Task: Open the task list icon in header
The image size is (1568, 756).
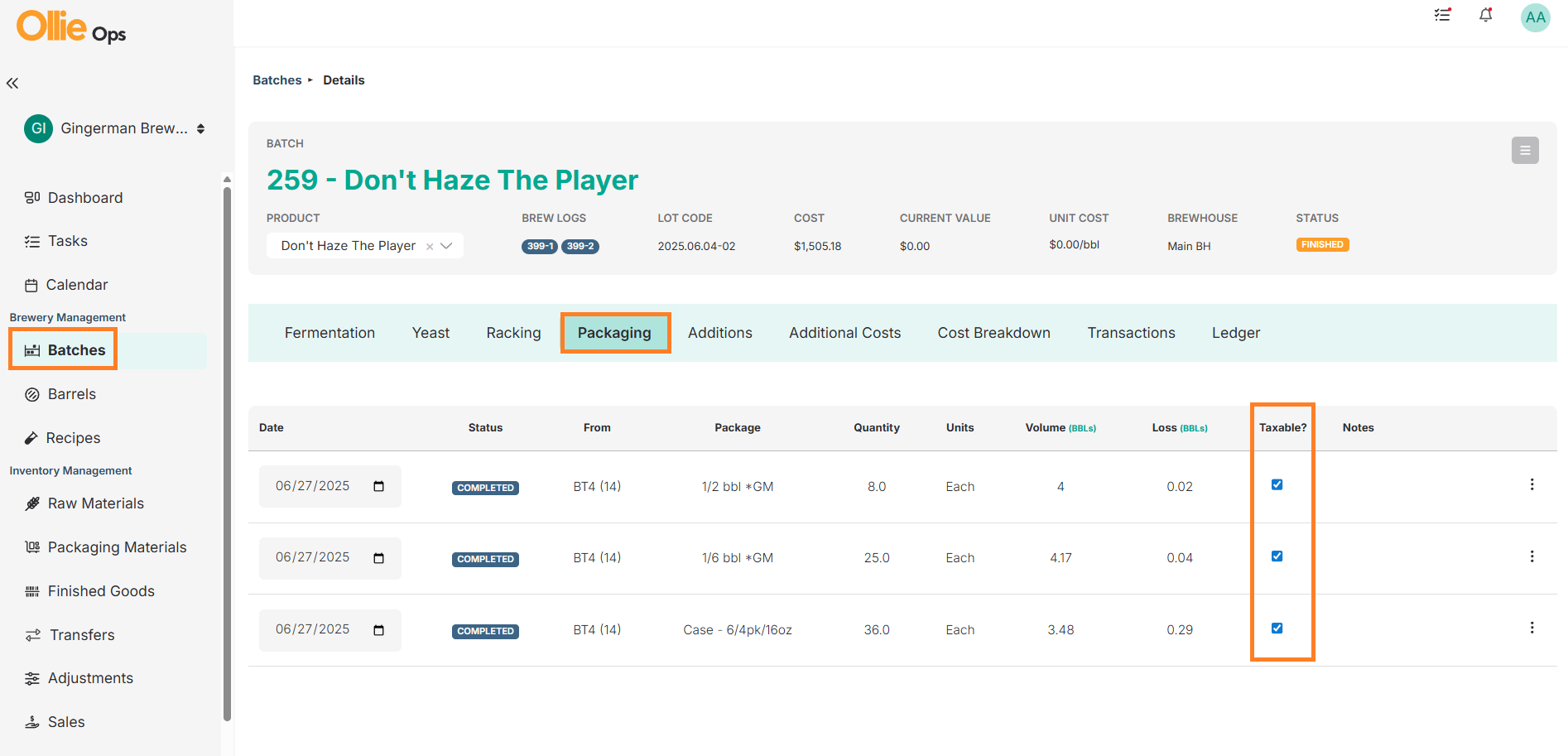Action: coord(1443,15)
